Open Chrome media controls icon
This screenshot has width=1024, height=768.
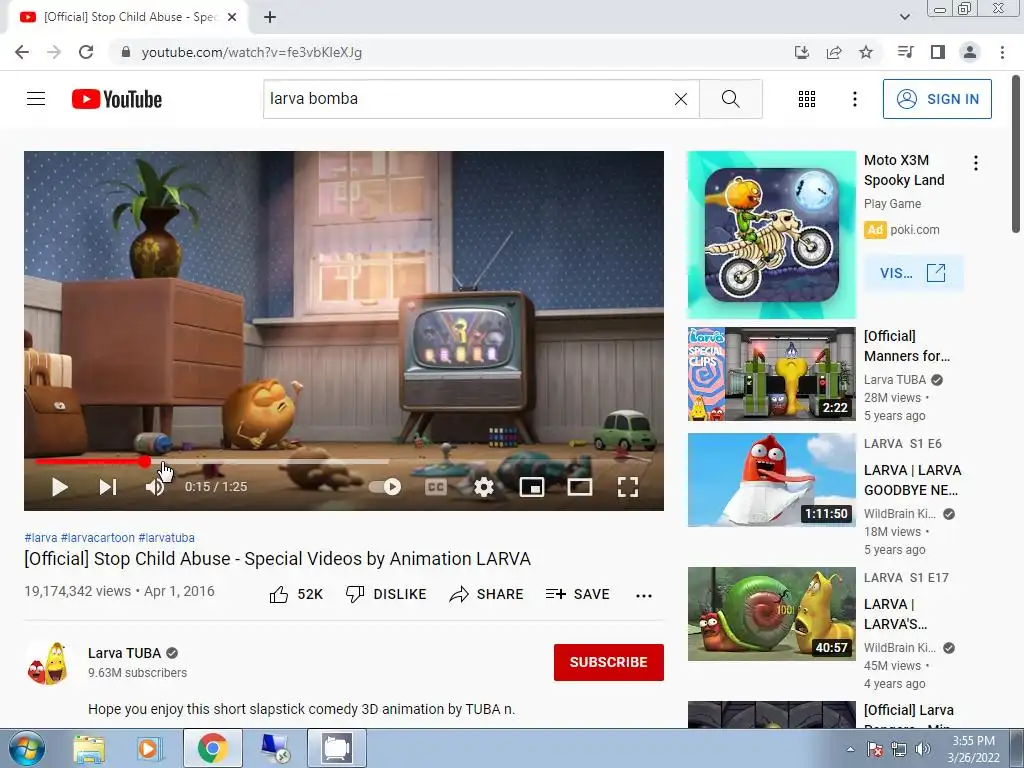pyautogui.click(x=905, y=52)
